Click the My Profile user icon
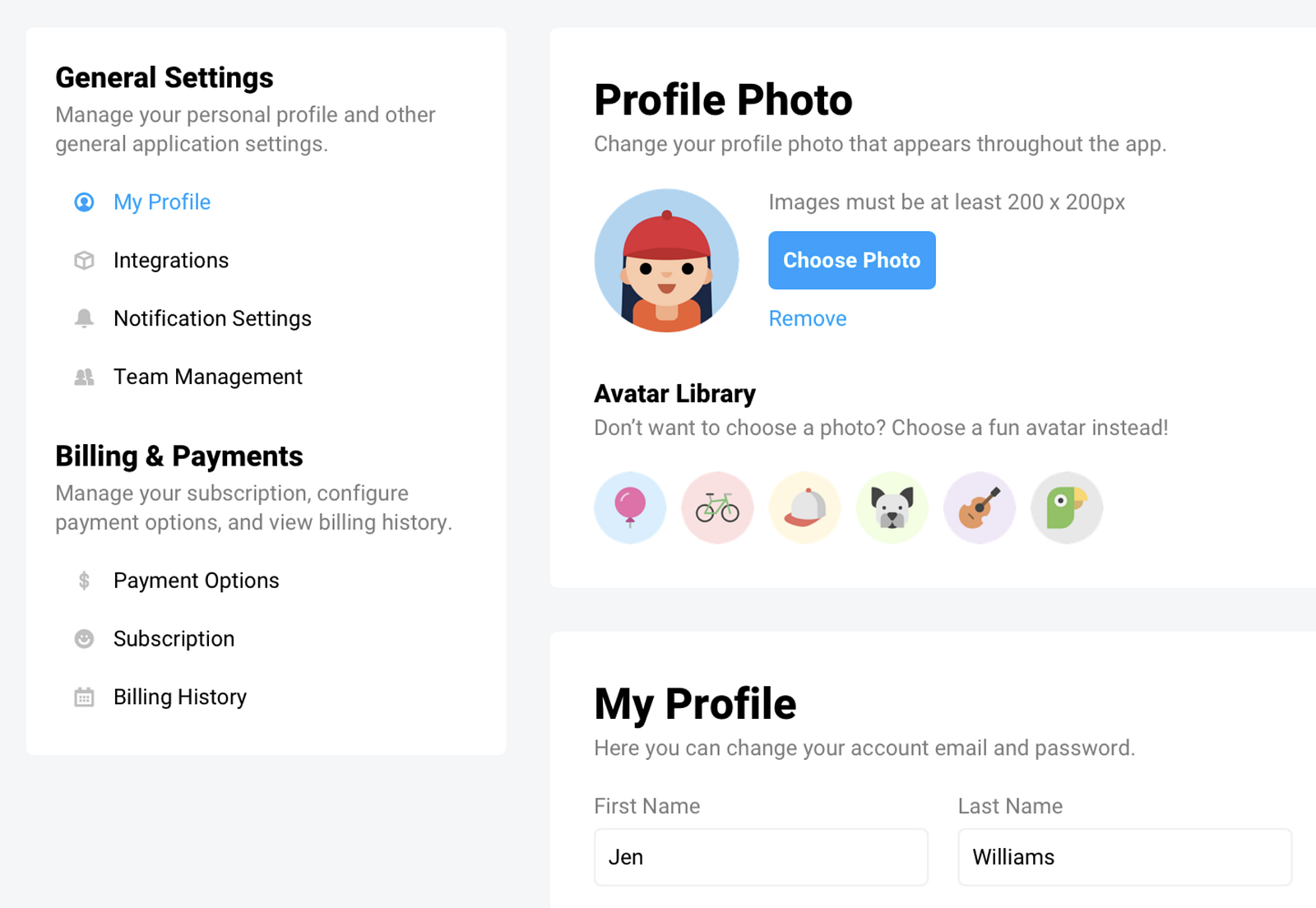Viewport: 1316px width, 908px height. click(84, 202)
